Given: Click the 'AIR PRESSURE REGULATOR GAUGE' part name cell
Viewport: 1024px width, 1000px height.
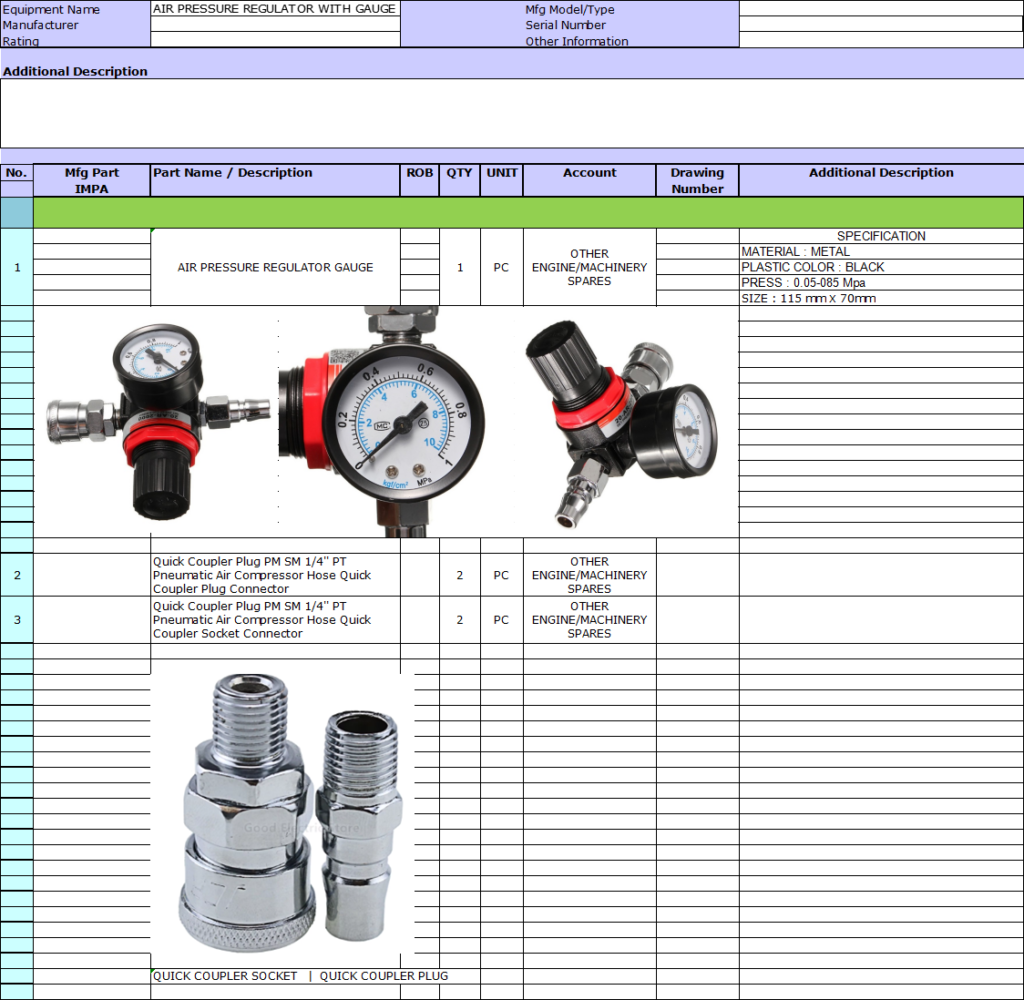Looking at the screenshot, I should pos(275,267).
